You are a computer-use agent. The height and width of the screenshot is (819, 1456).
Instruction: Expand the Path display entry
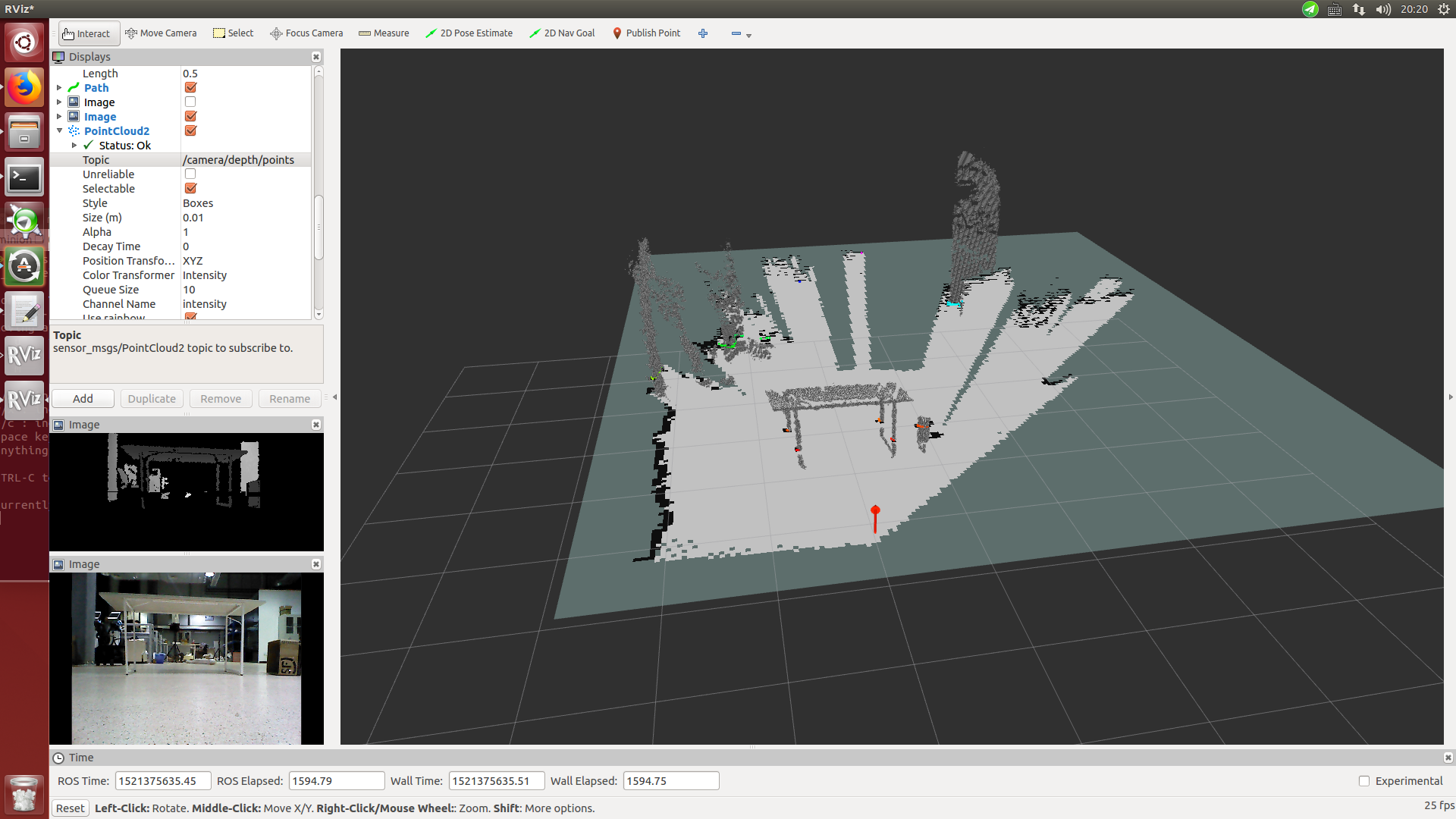(x=59, y=88)
